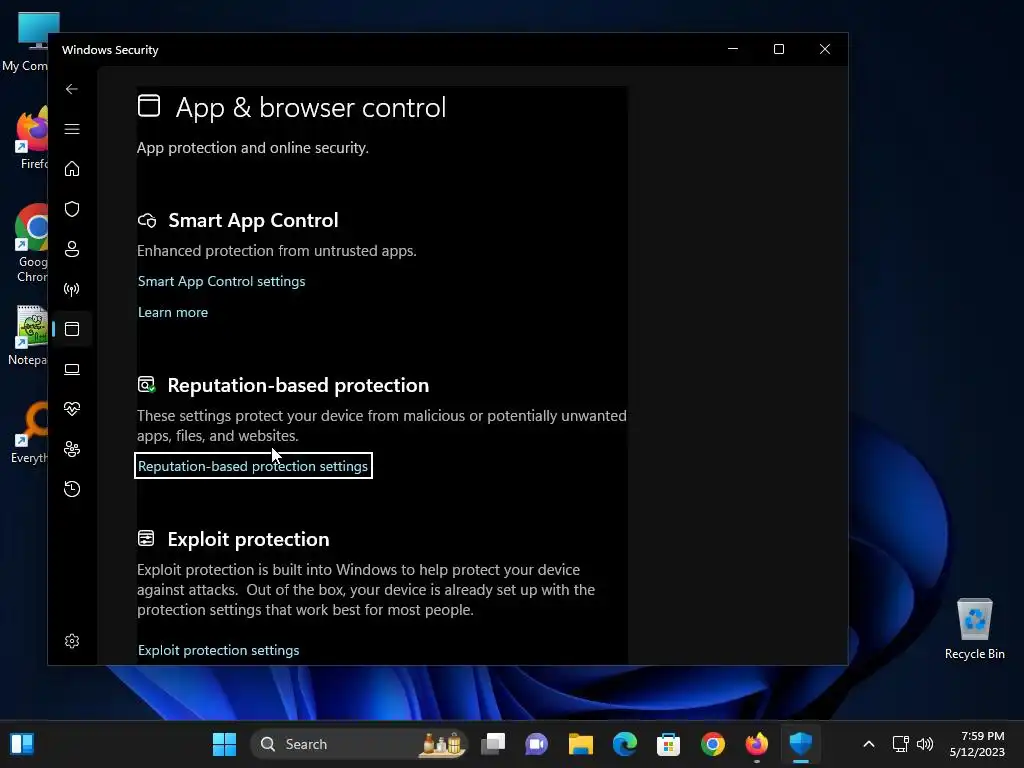Show hidden system tray icons
1024x768 pixels.
pos(869,744)
